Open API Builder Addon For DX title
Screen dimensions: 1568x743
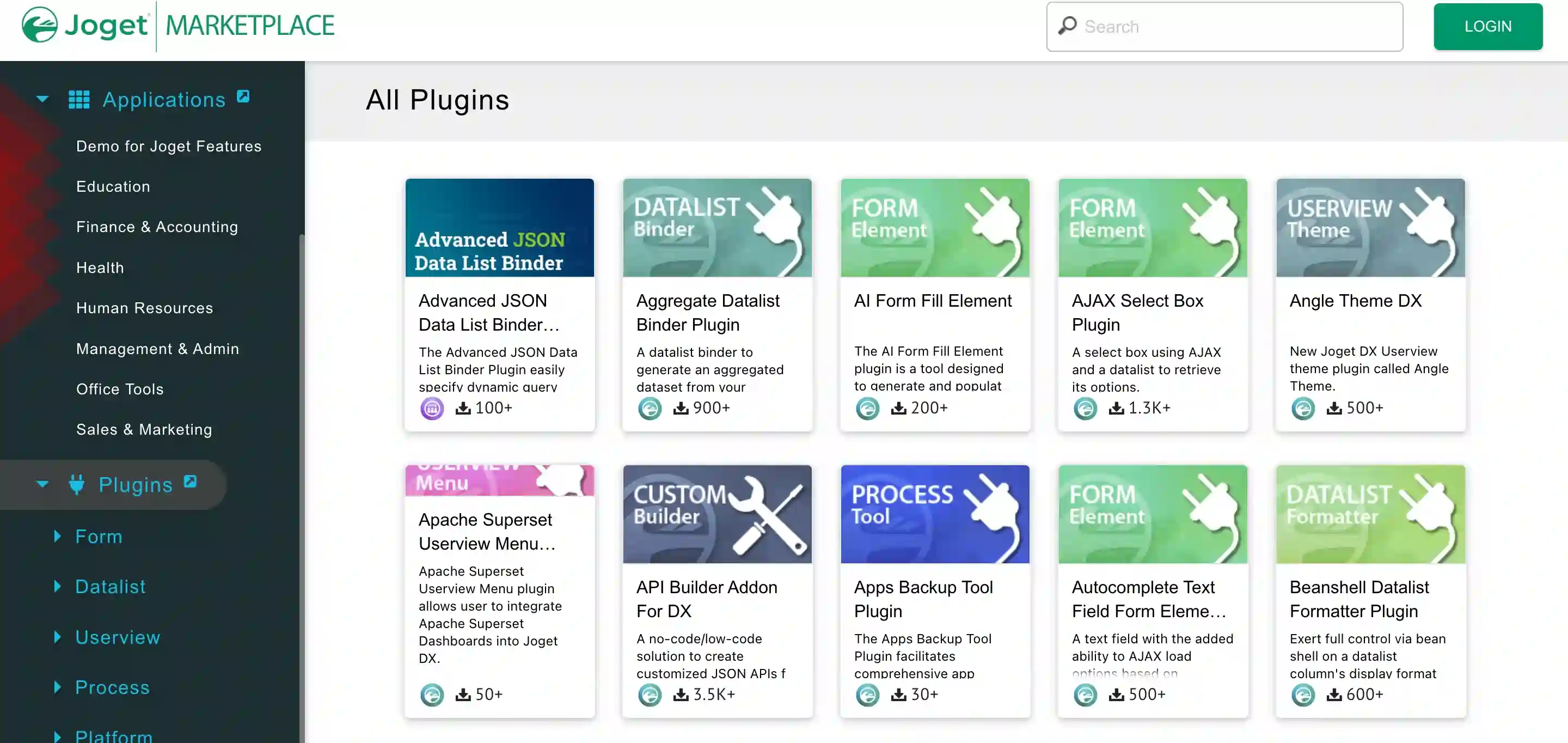(707, 599)
